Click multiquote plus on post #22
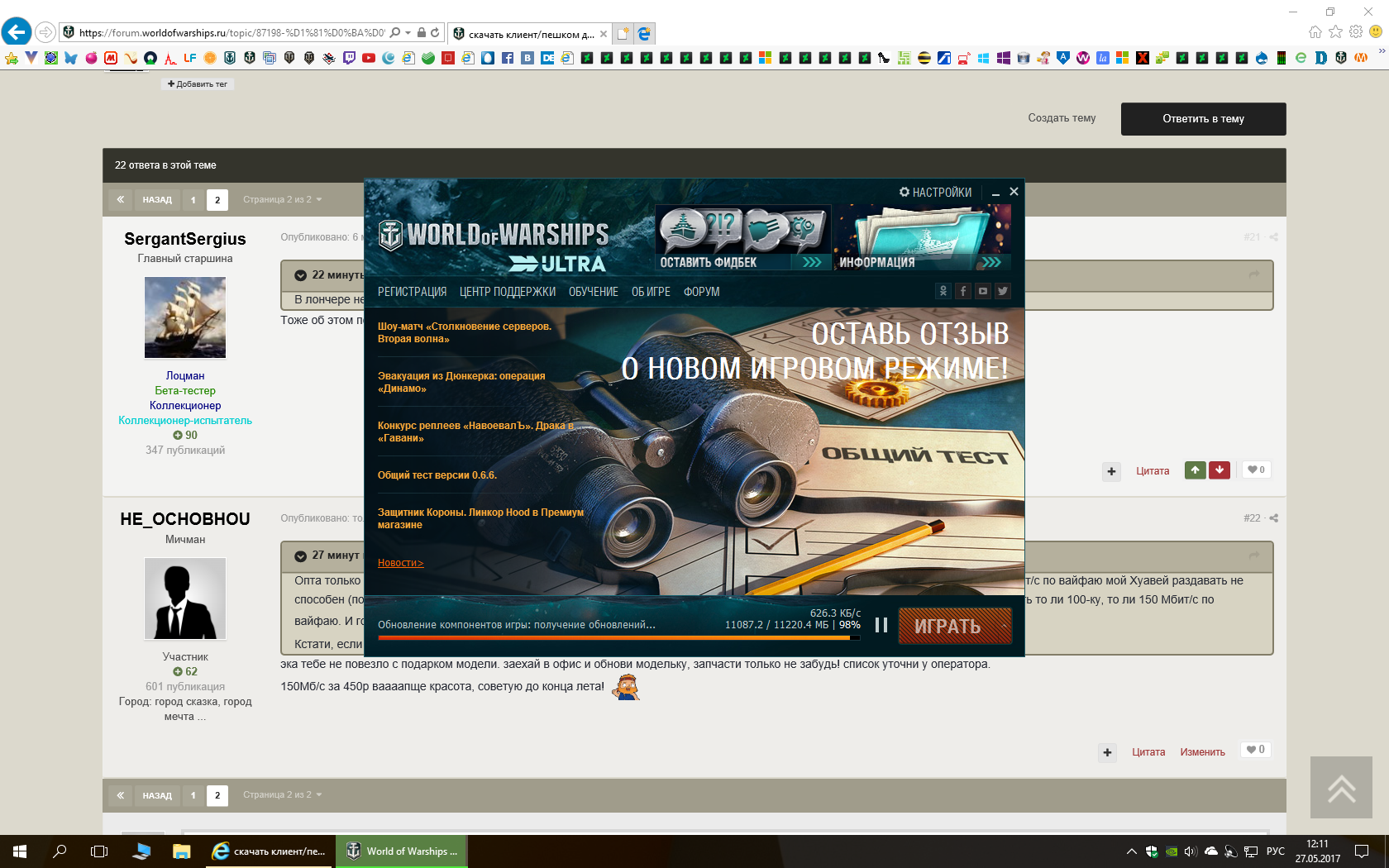The width and height of the screenshot is (1389, 868). tap(1107, 752)
